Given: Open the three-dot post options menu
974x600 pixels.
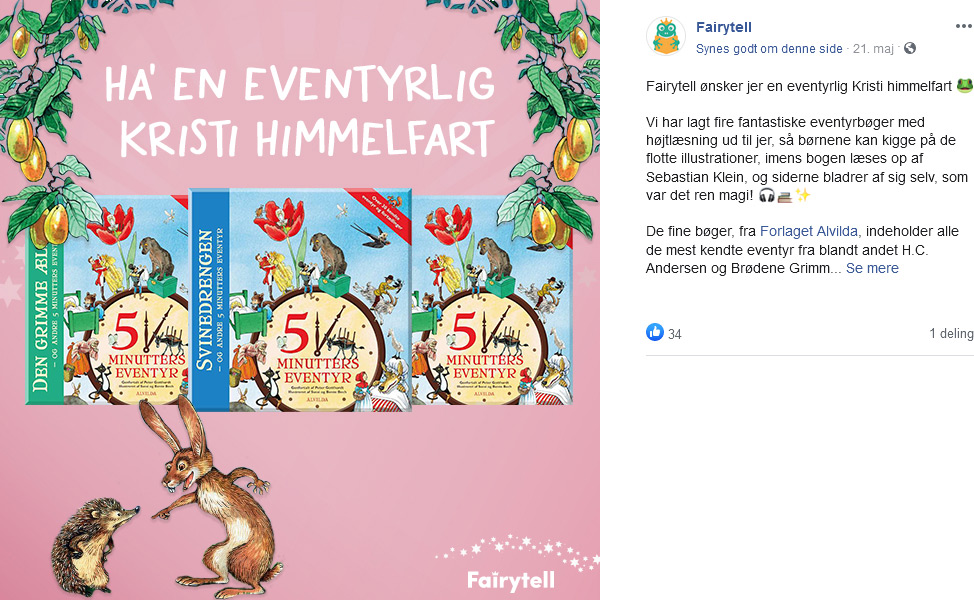Looking at the screenshot, I should [x=964, y=27].
